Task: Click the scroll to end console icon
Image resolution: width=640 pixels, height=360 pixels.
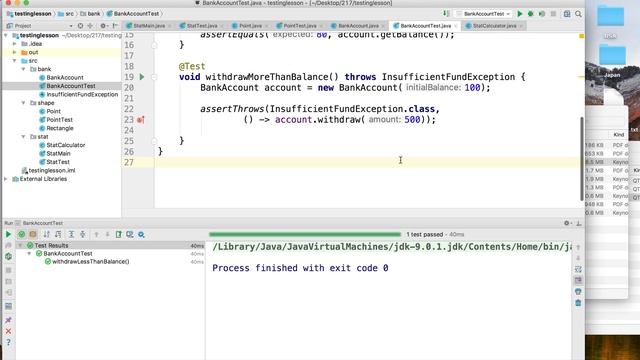Action: pos(578,280)
